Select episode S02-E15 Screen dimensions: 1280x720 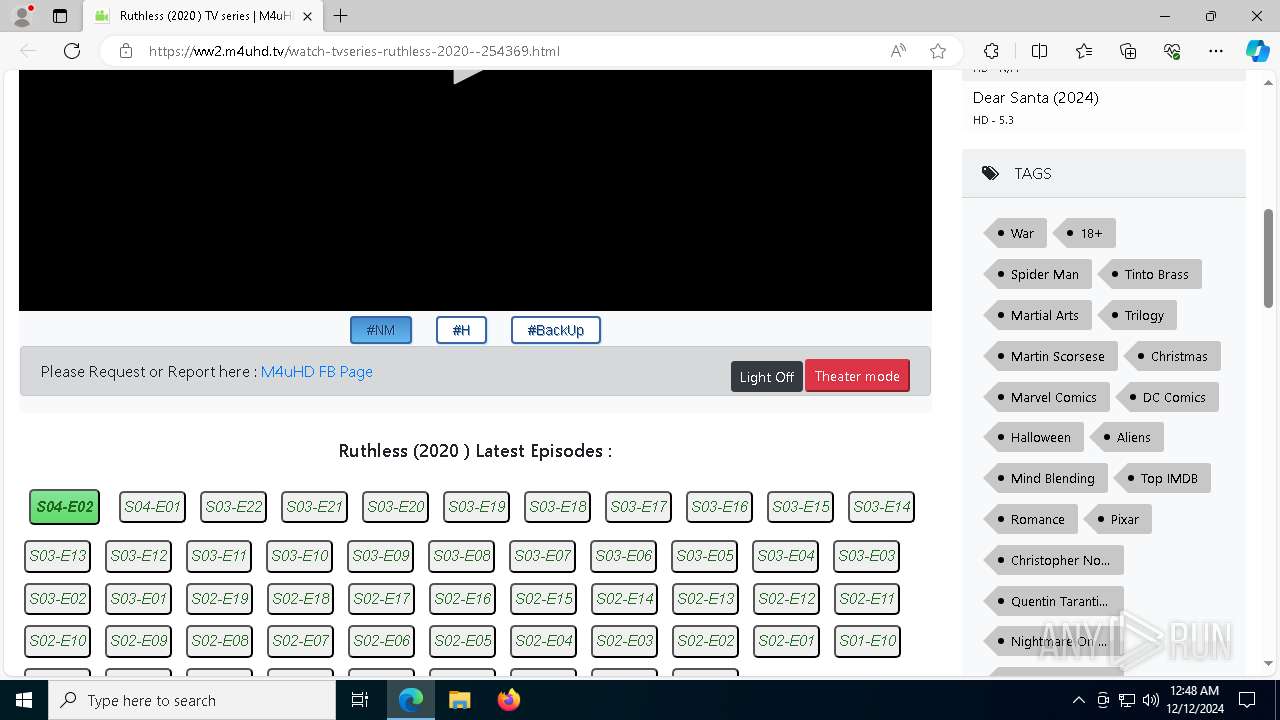(x=543, y=599)
